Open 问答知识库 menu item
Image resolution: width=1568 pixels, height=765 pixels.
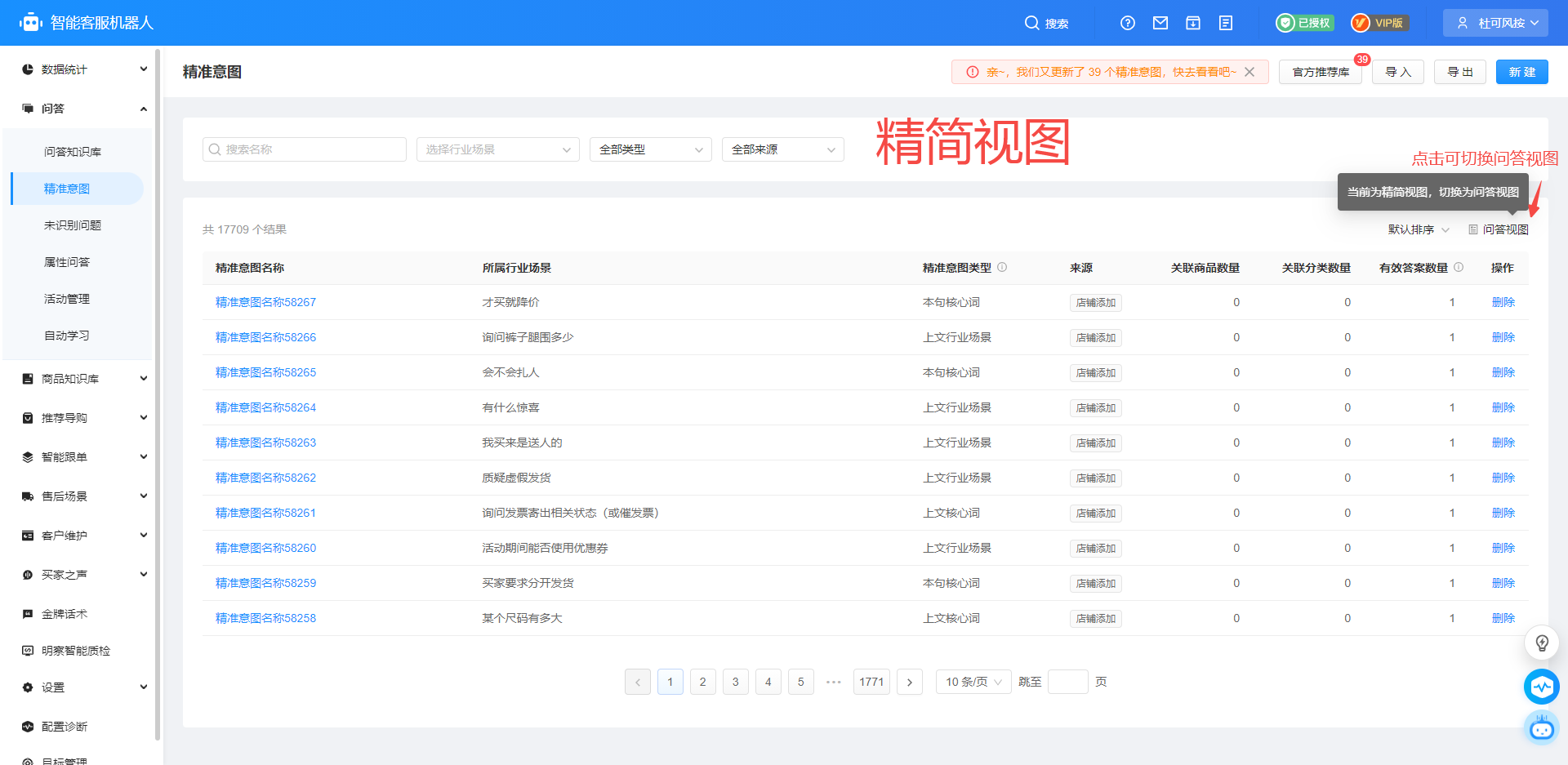coord(73,152)
